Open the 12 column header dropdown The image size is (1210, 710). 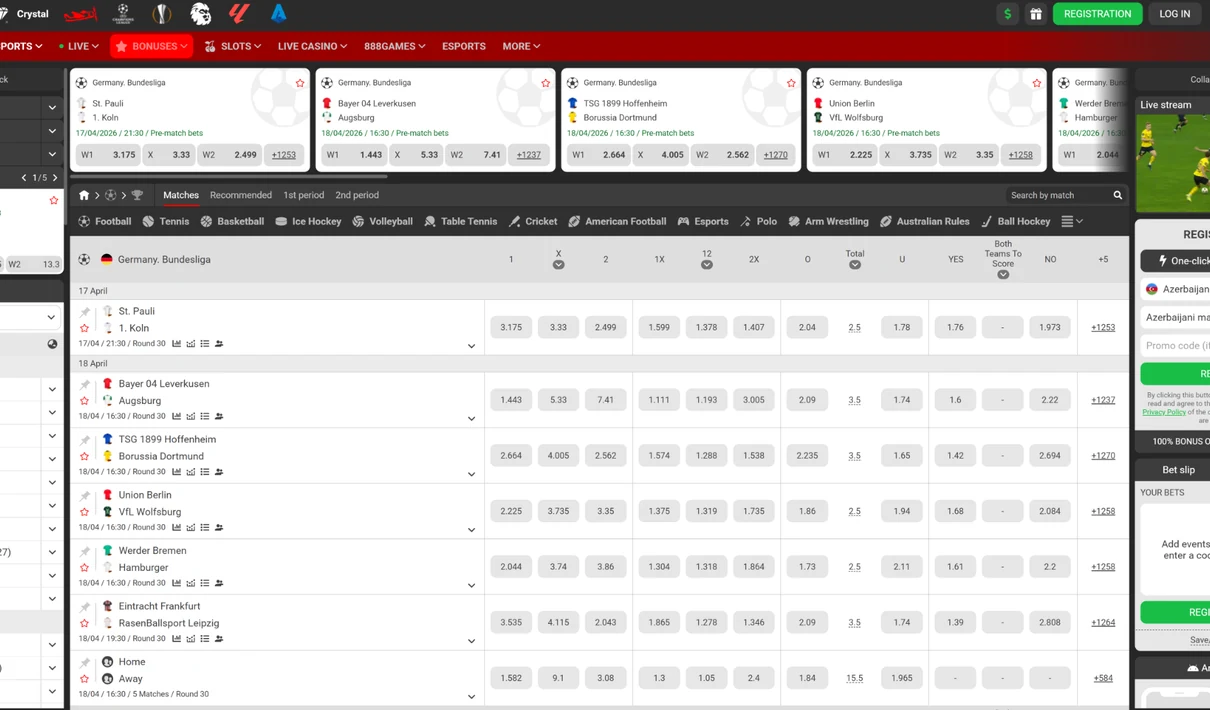pos(706,265)
